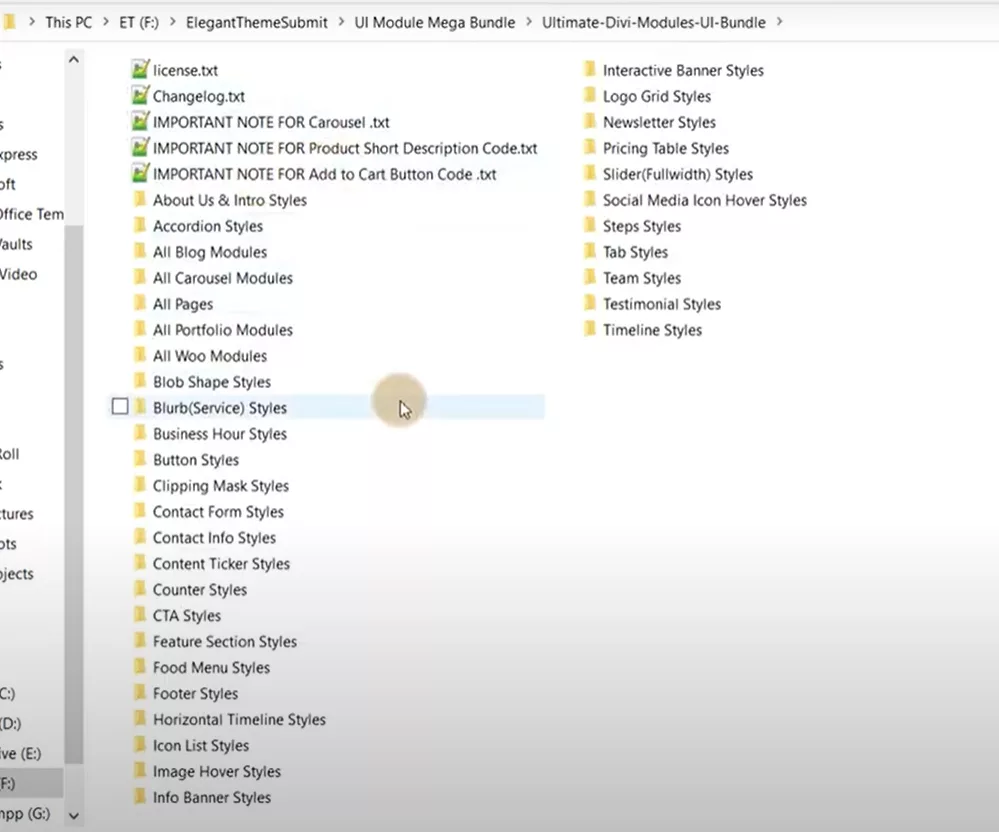Select the selected (F:) drive in sidebar
Screen dimensions: 999x832
click(x=31, y=784)
